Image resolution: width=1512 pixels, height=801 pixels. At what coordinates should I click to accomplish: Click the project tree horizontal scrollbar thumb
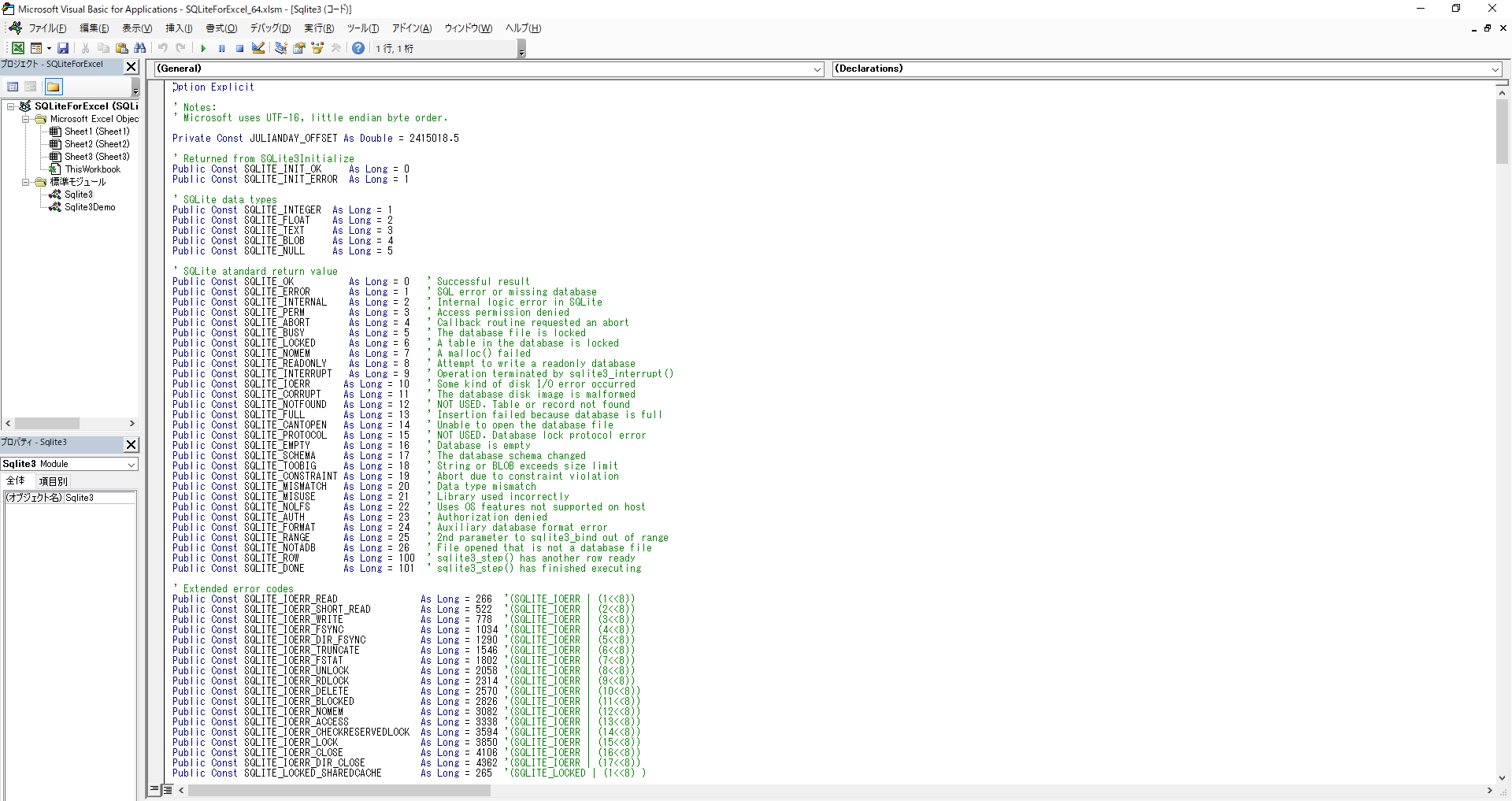(47, 424)
